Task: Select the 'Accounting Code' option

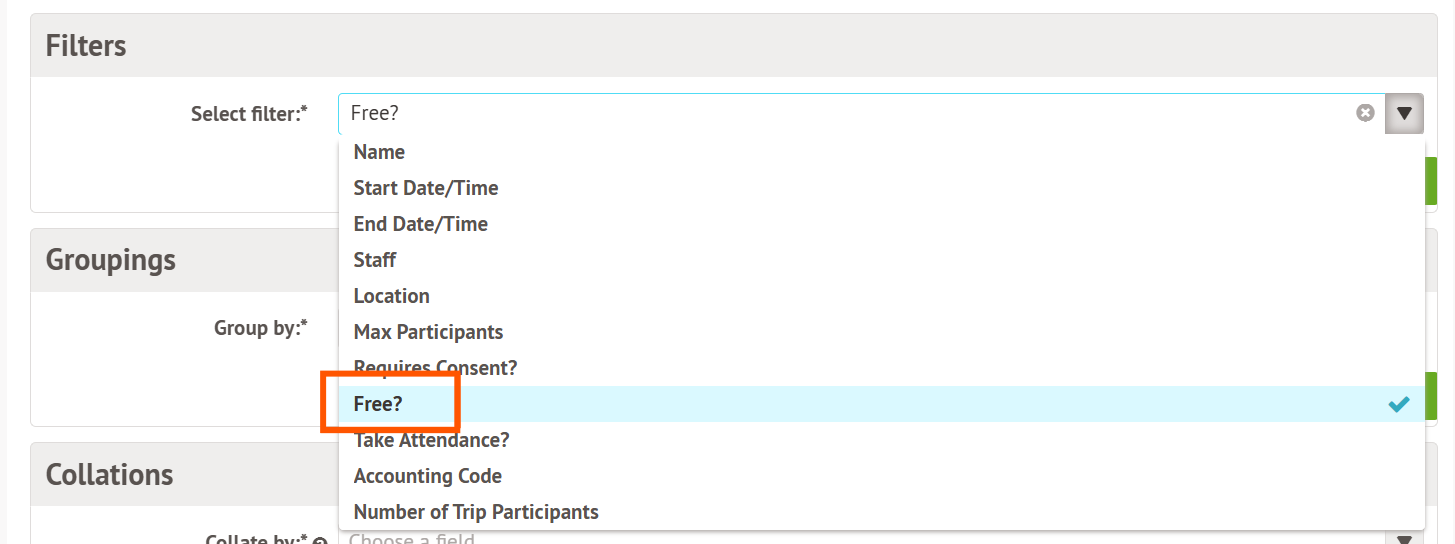Action: click(x=427, y=476)
